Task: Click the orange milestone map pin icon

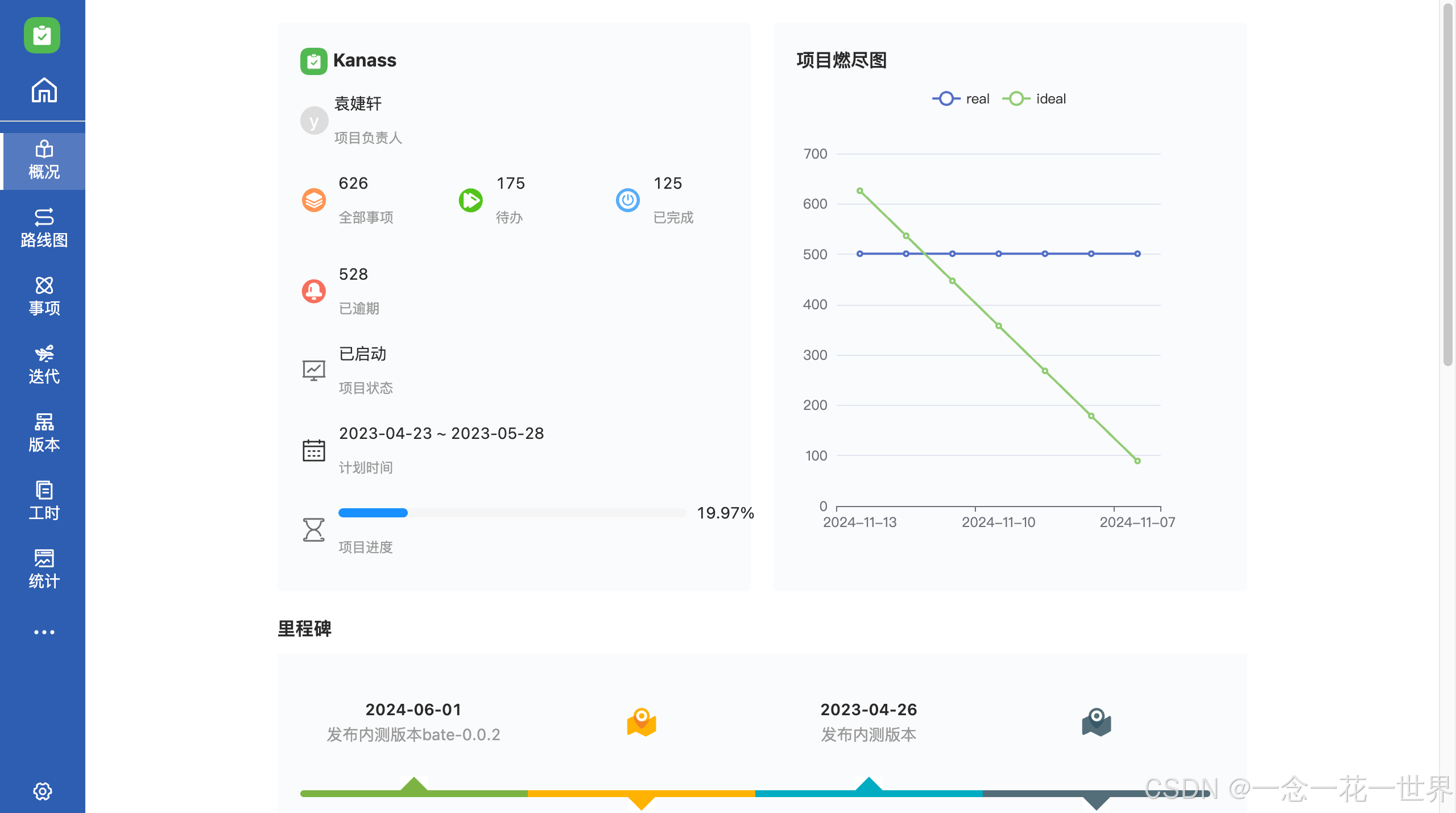Action: coord(642,722)
